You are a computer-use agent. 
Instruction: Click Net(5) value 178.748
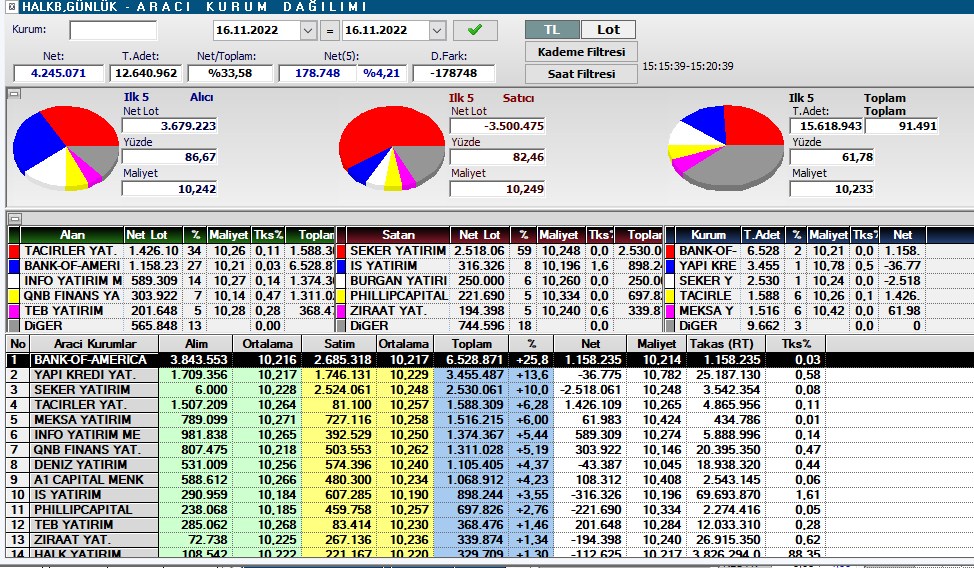click(x=317, y=73)
